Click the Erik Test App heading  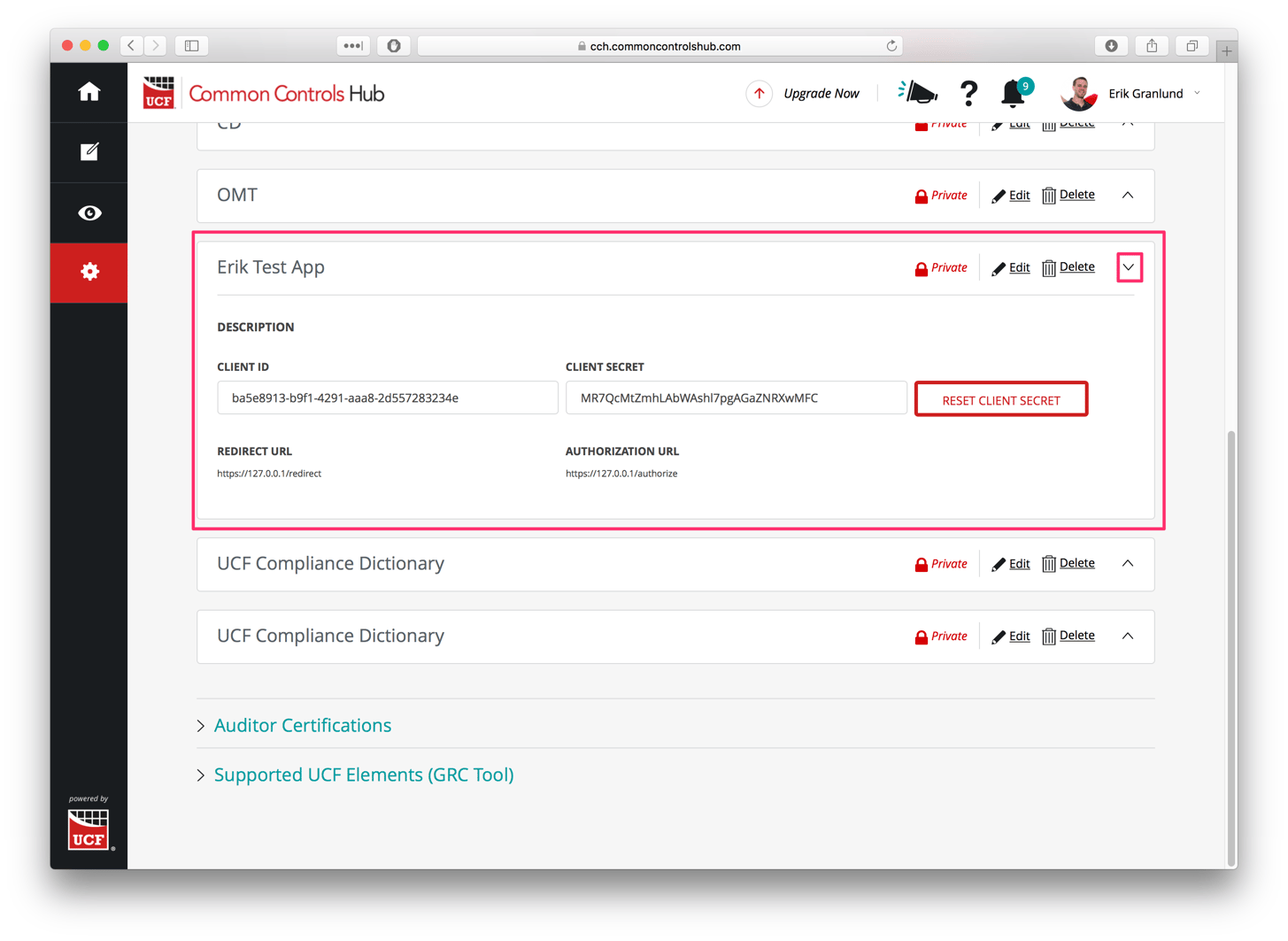[271, 267]
